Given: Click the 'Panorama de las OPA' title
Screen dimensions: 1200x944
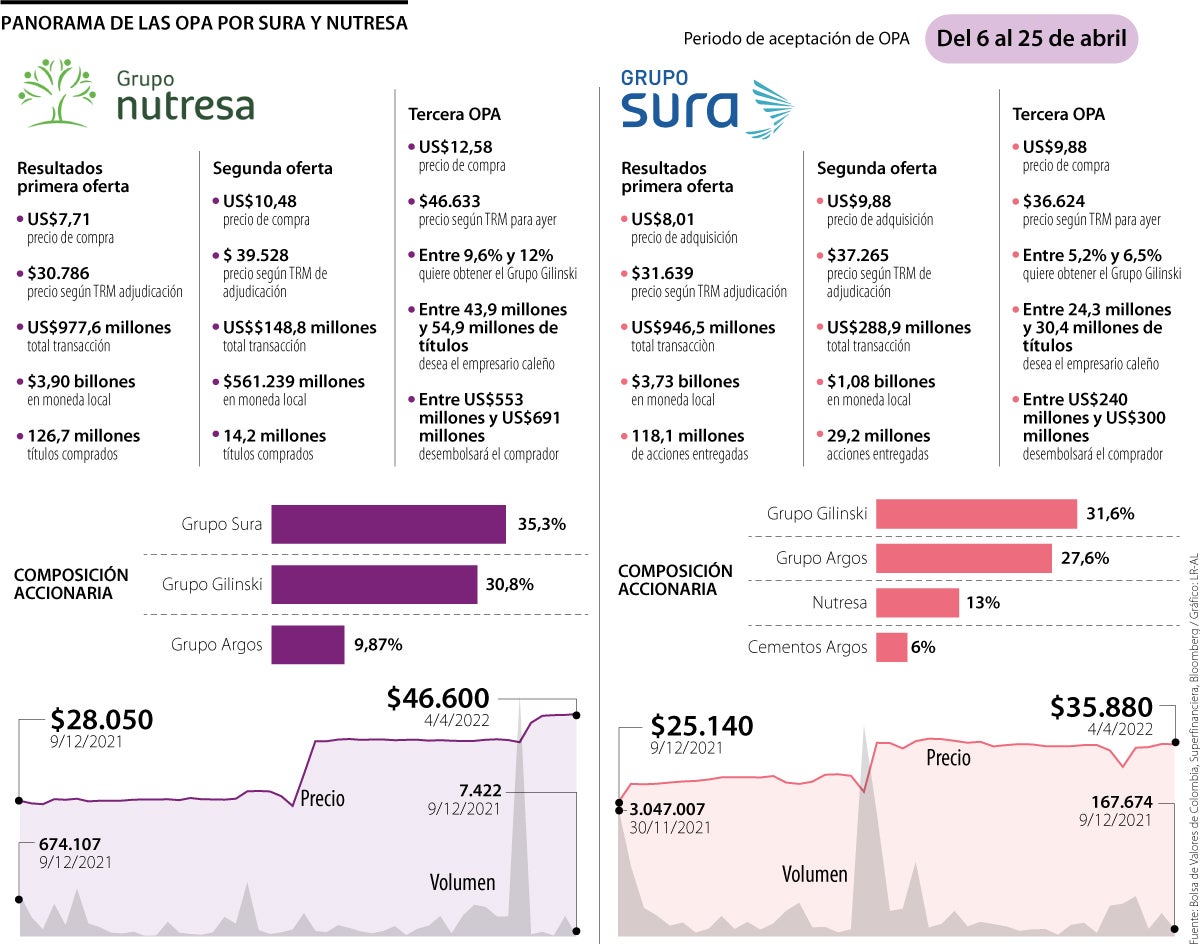Looking at the screenshot, I should 204,21.
